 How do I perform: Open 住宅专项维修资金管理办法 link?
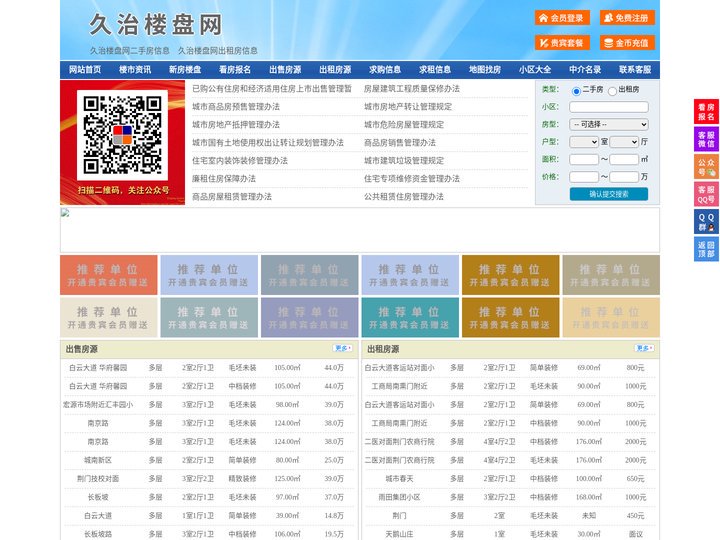point(412,178)
